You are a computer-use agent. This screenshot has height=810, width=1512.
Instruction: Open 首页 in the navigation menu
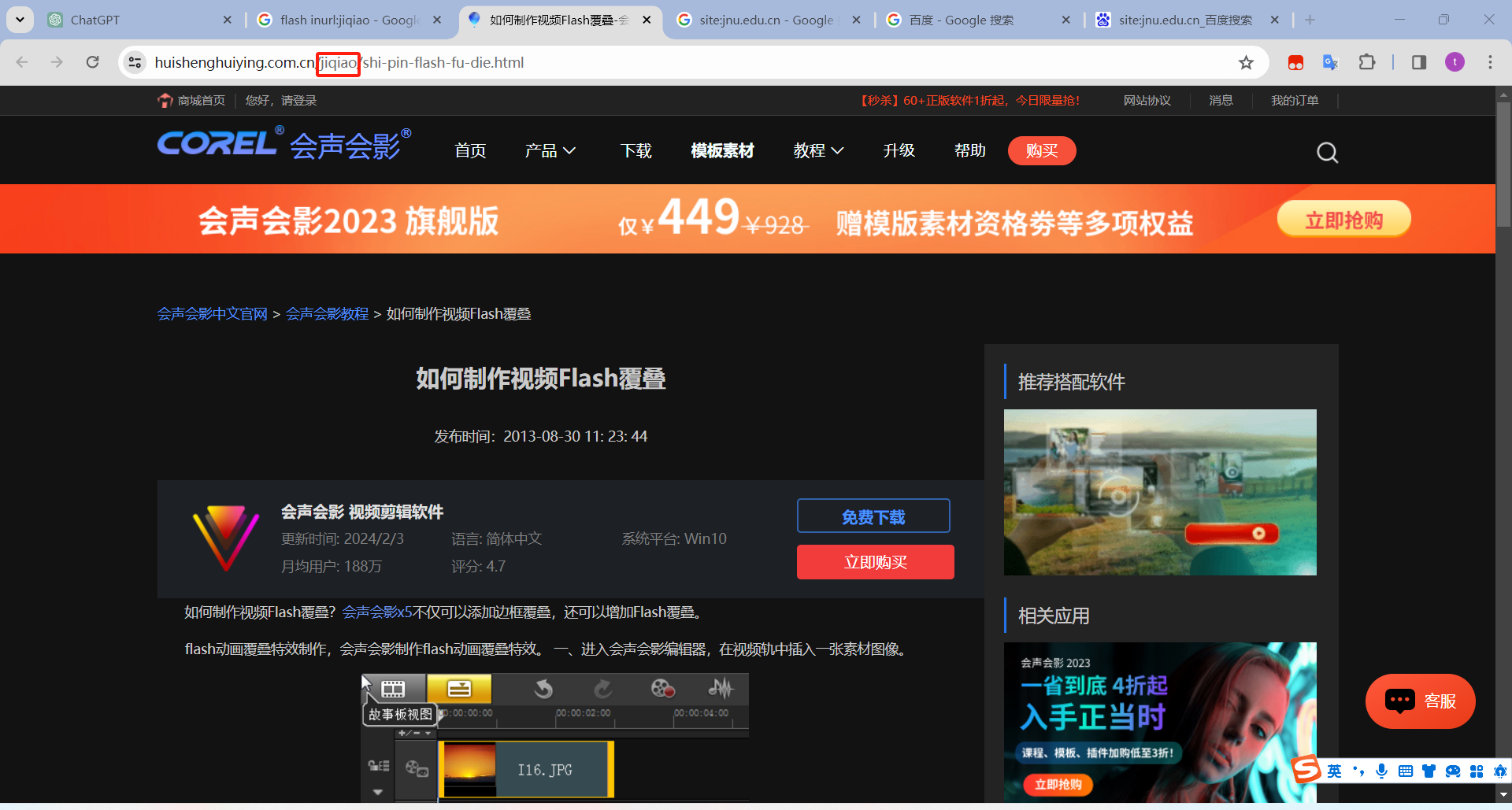pos(470,150)
